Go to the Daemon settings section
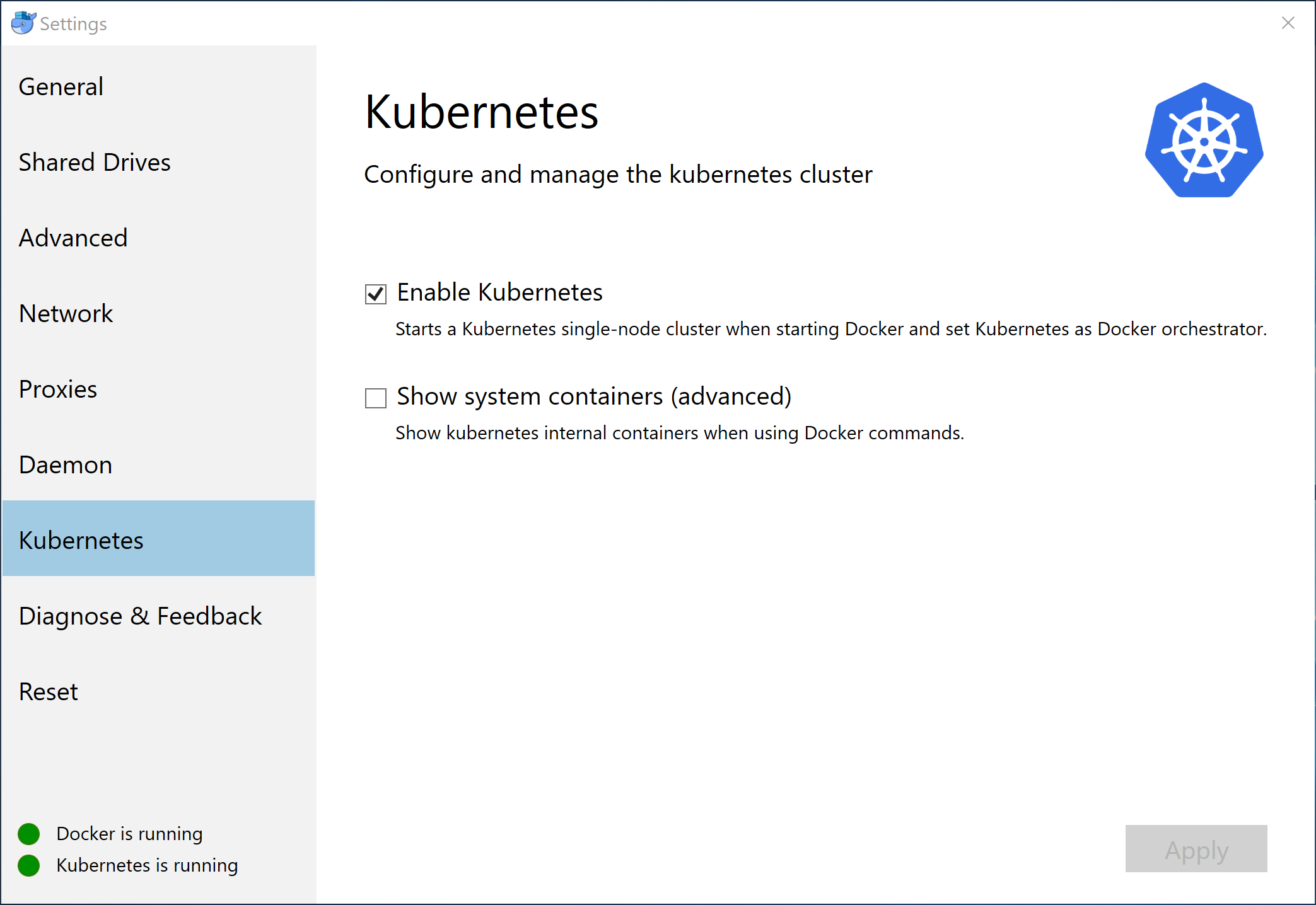Image resolution: width=1316 pixels, height=905 pixels. (65, 464)
